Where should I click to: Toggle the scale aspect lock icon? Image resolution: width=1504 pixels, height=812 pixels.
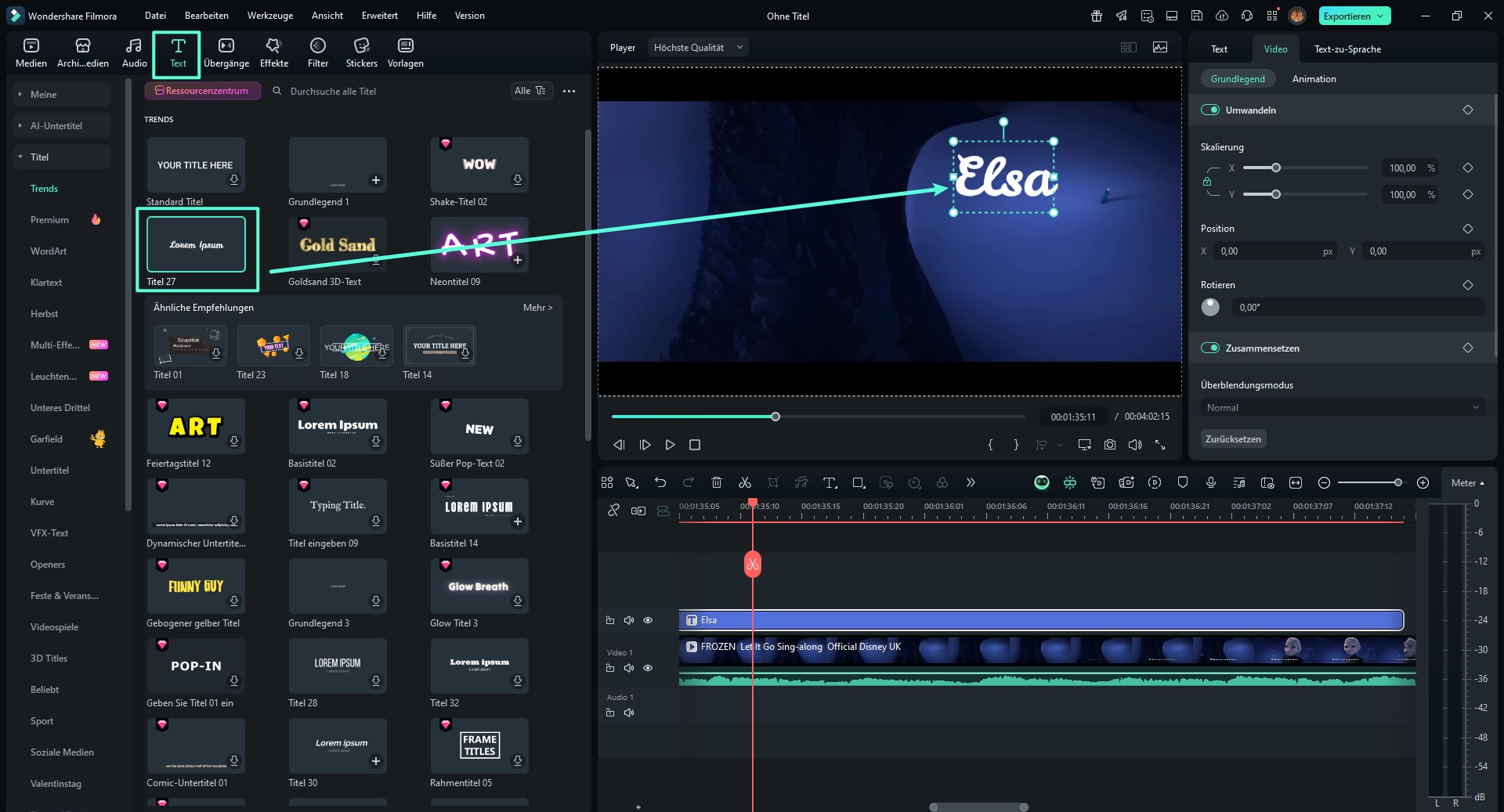click(x=1207, y=182)
